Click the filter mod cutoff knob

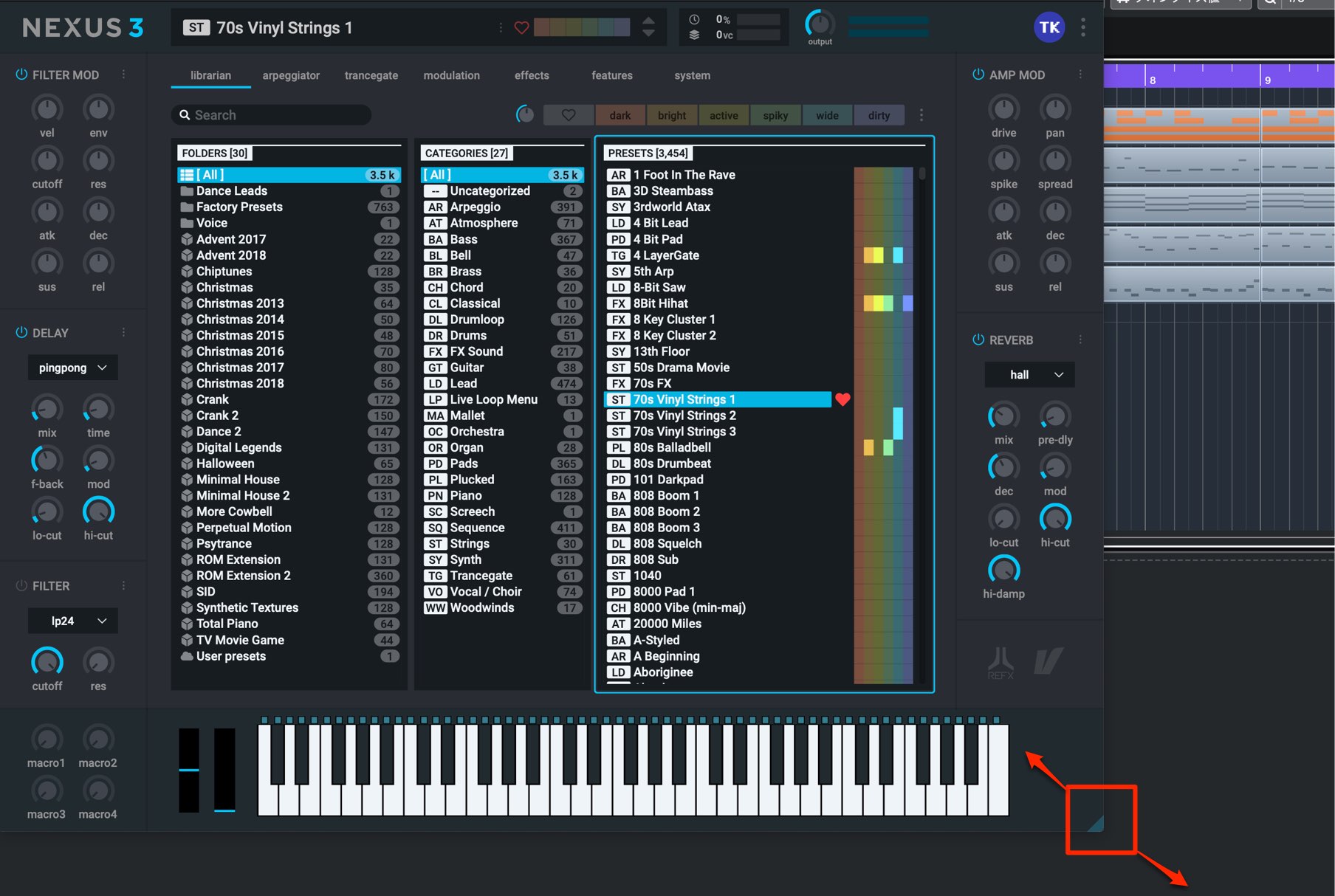coord(47,160)
